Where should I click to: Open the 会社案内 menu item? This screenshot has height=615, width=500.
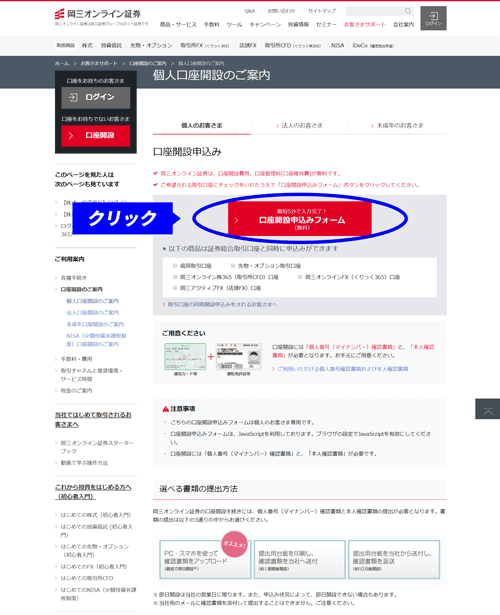click(x=404, y=24)
